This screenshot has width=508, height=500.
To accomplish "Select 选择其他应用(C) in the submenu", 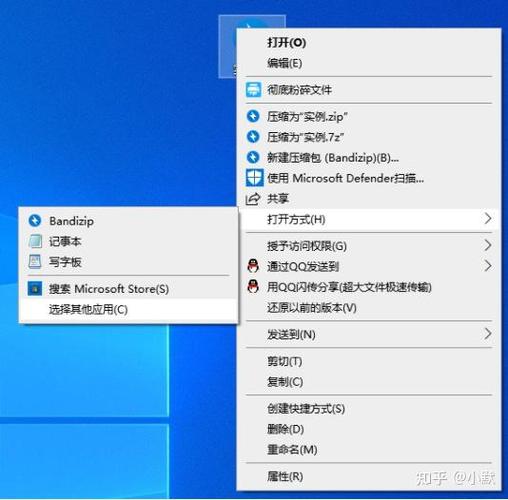I will (129, 309).
